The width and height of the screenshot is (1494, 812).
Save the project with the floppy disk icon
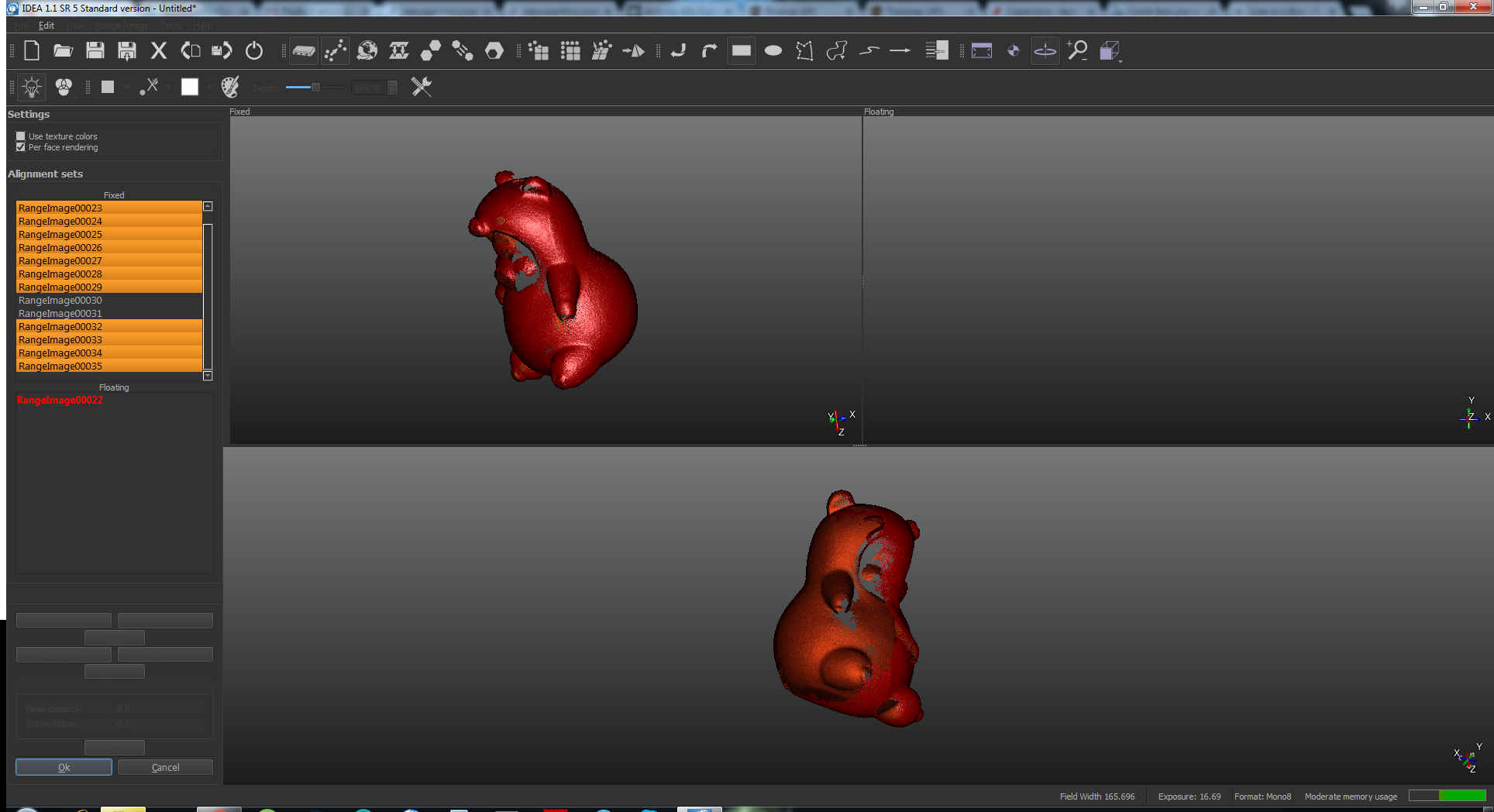[x=95, y=51]
